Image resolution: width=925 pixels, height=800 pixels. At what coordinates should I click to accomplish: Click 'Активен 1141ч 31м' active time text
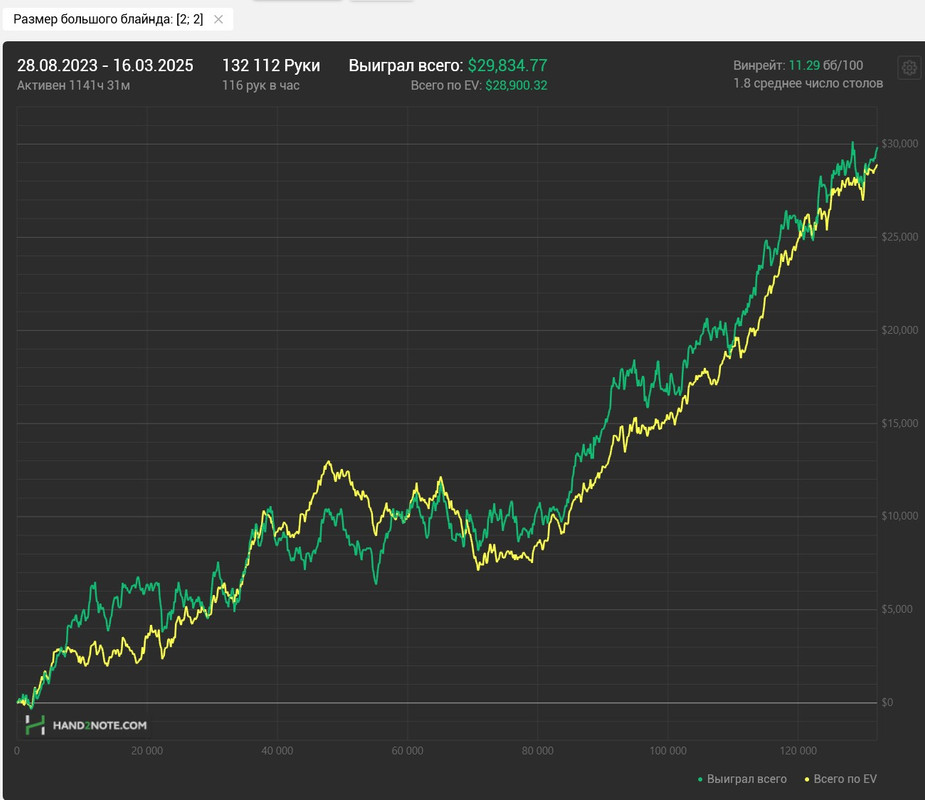(x=74, y=86)
